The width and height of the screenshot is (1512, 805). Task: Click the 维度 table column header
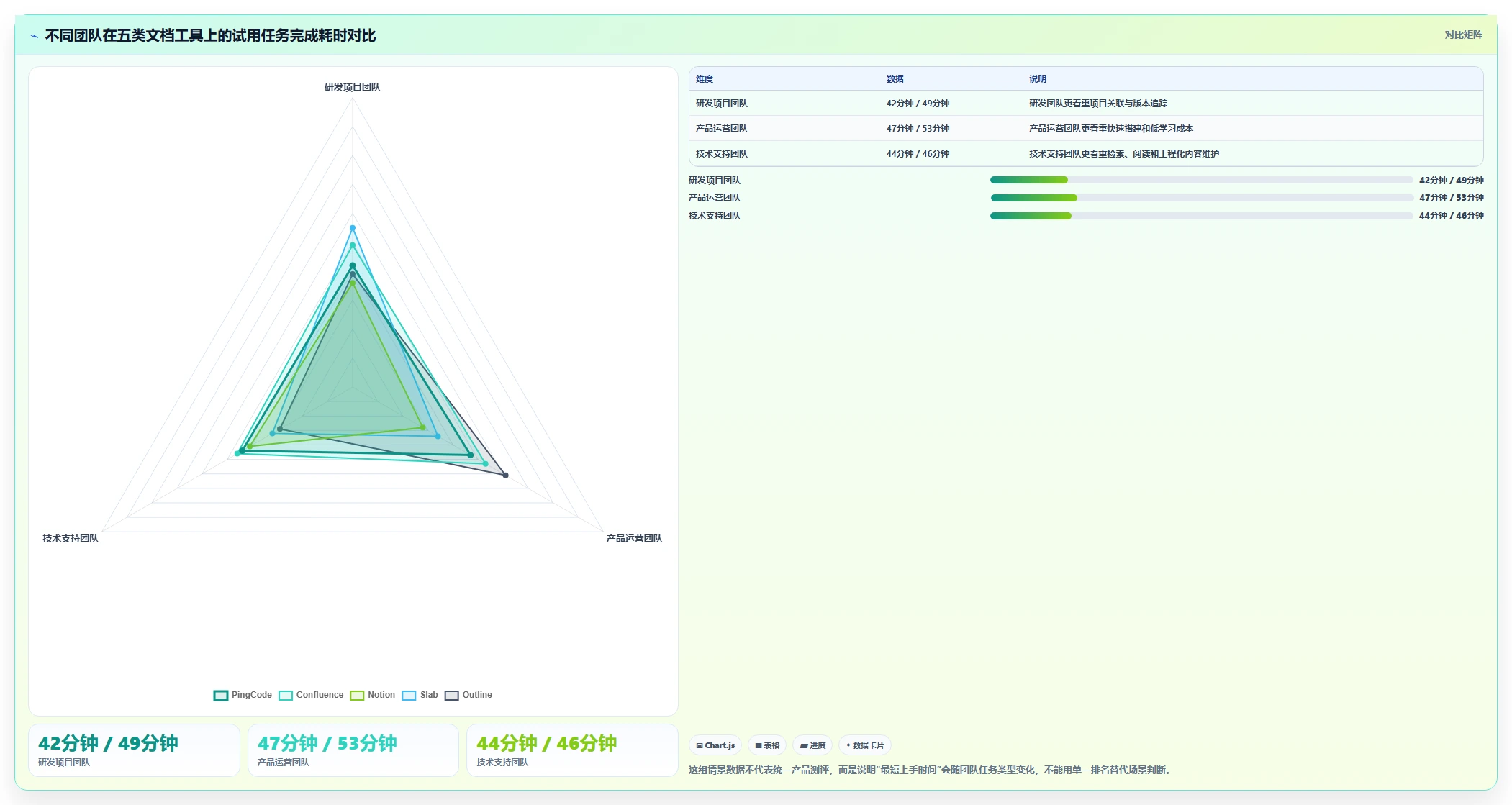tap(705, 79)
